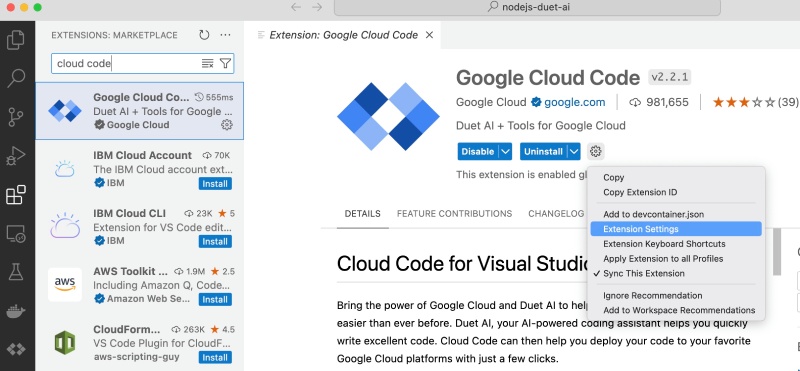The width and height of the screenshot is (800, 371).
Task: Open the Remote Explorer view icon
Action: coord(16,234)
